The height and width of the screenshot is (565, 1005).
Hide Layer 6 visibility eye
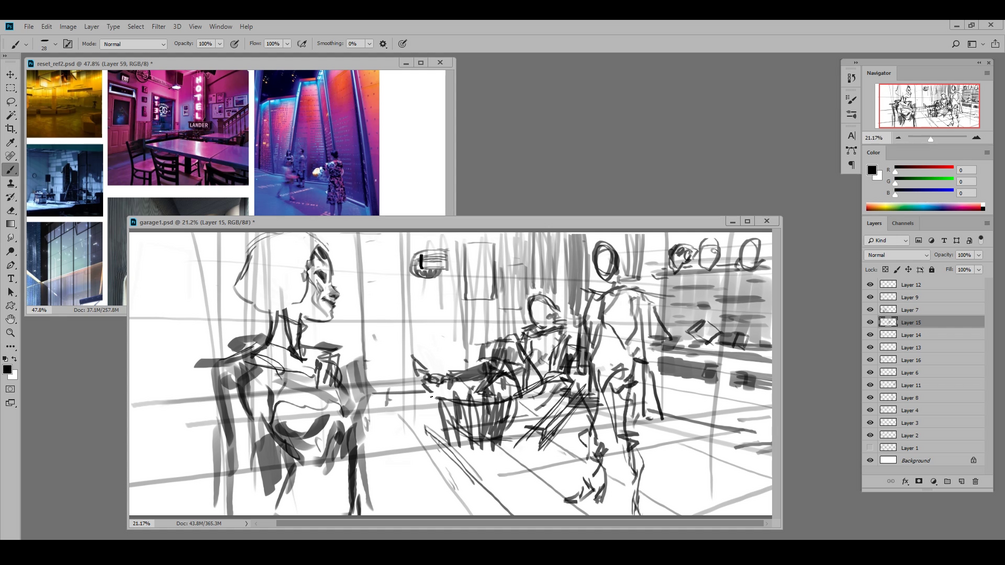tap(870, 372)
